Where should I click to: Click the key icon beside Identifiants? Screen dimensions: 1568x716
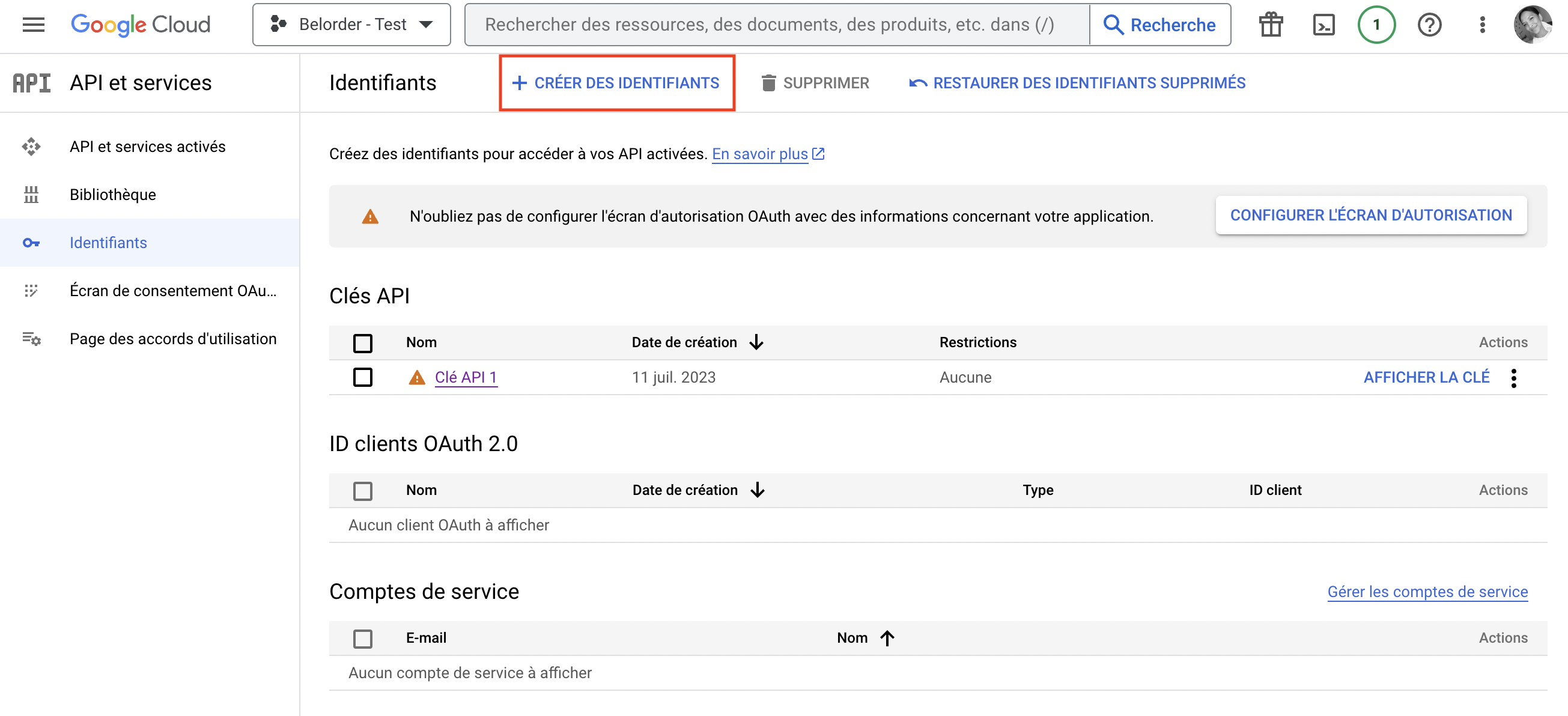coord(31,243)
